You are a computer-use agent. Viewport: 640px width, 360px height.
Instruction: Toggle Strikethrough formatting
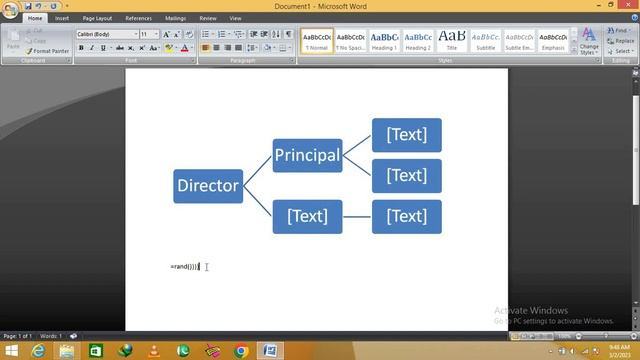pyautogui.click(x=120, y=48)
